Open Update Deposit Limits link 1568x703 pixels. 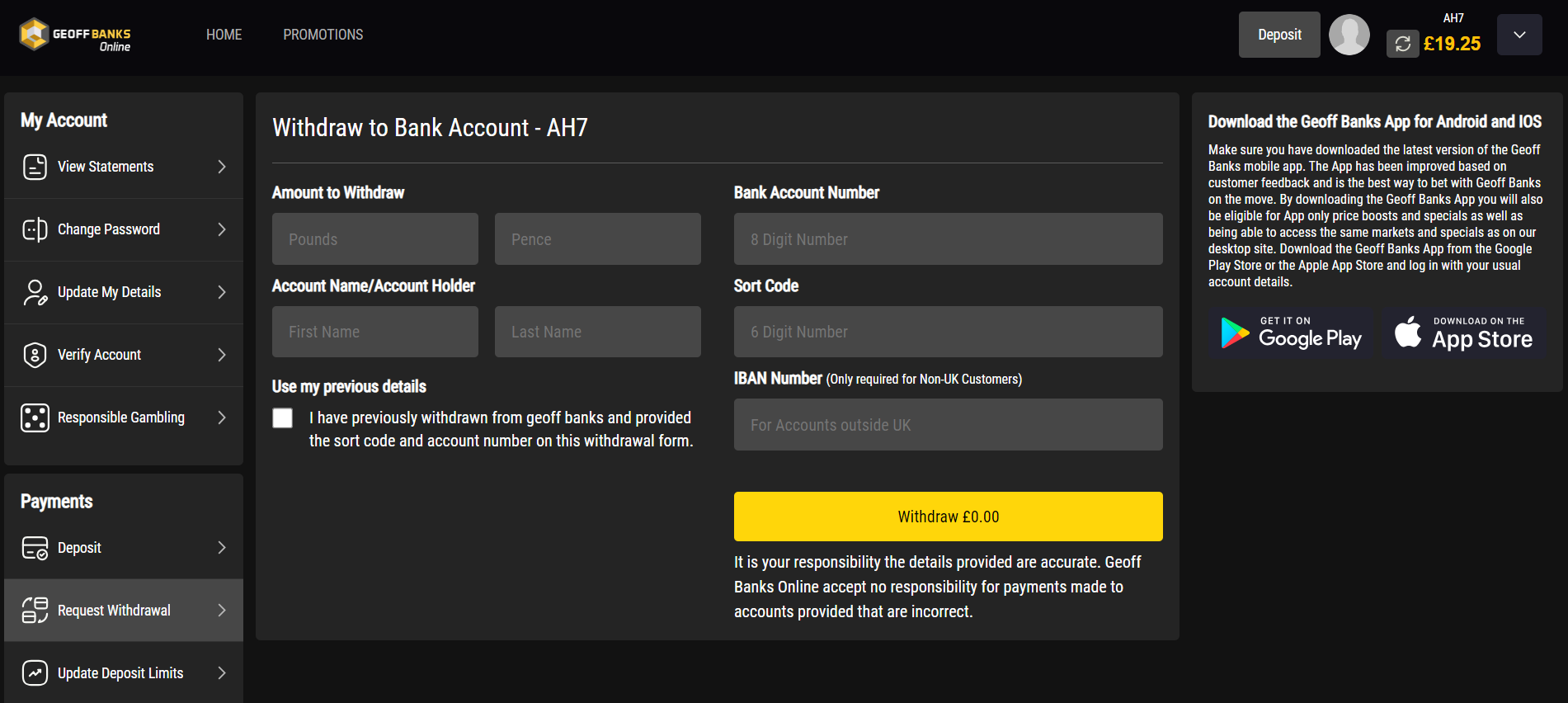pos(124,673)
